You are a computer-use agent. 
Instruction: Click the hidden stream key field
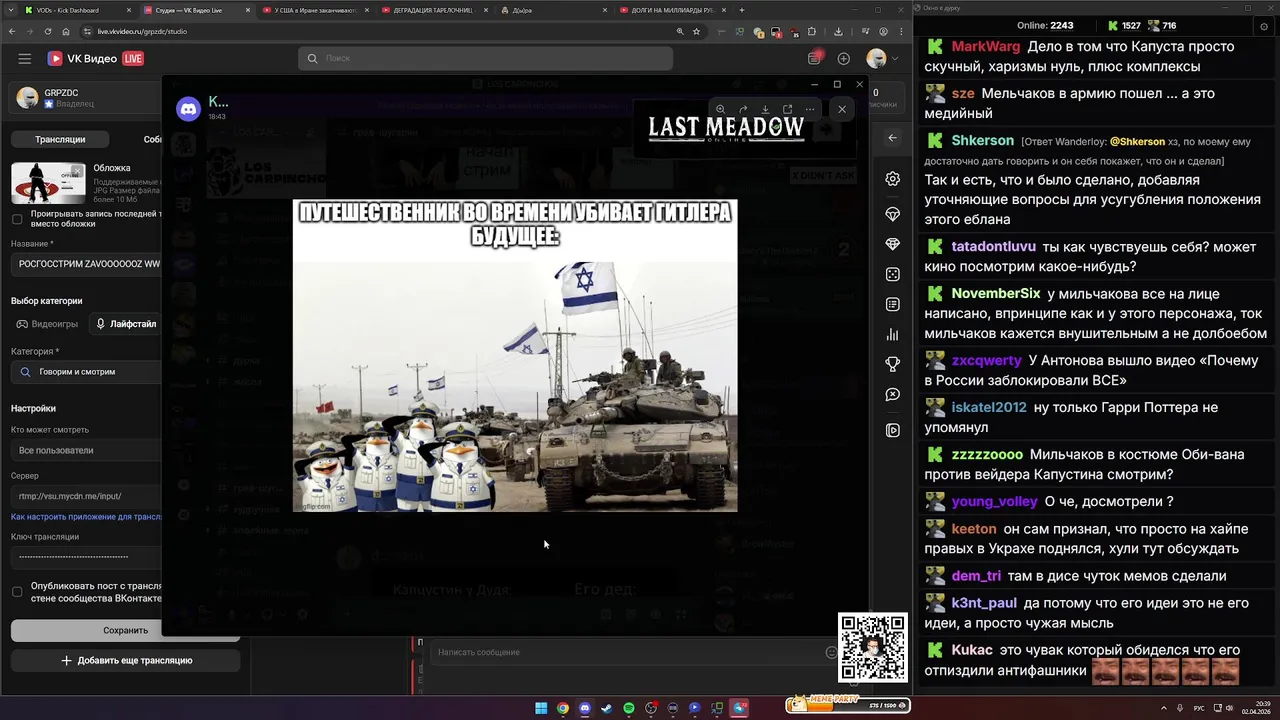87,556
